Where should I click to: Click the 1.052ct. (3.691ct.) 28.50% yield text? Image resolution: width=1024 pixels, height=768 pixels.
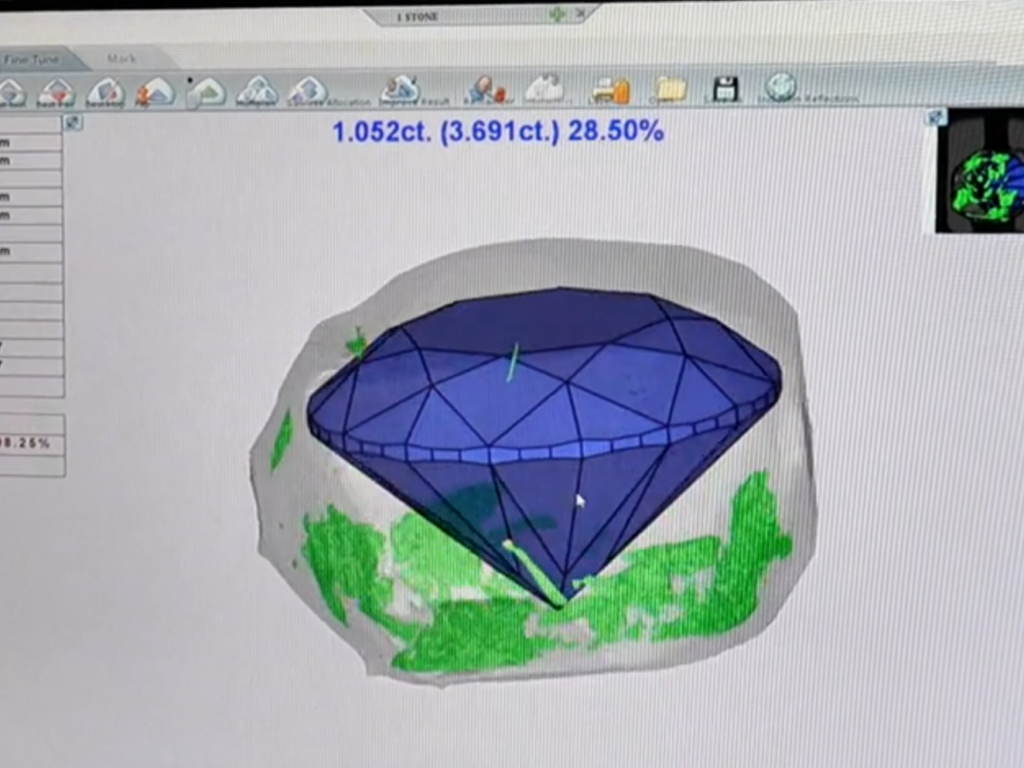coord(498,131)
